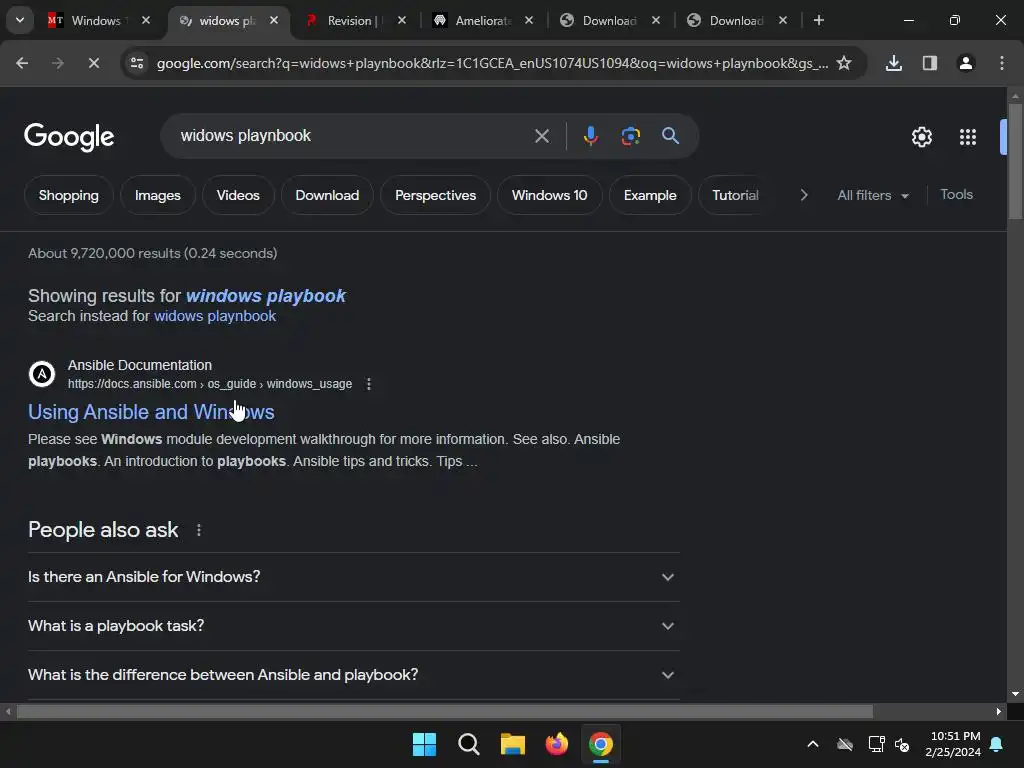Open Chrome side panel
Image resolution: width=1024 pixels, height=768 pixels.
click(929, 63)
